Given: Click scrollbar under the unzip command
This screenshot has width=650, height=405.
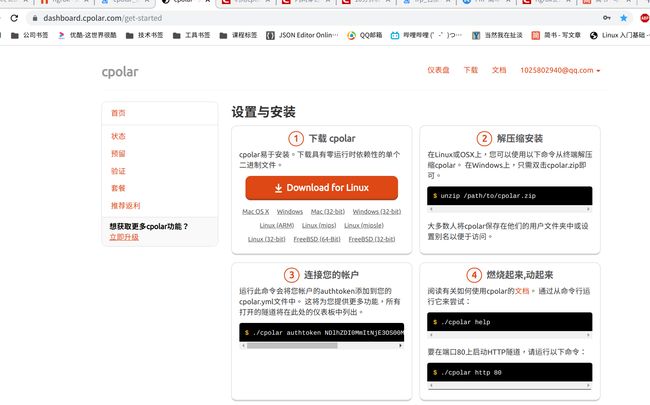Looking at the screenshot, I should (509, 209).
